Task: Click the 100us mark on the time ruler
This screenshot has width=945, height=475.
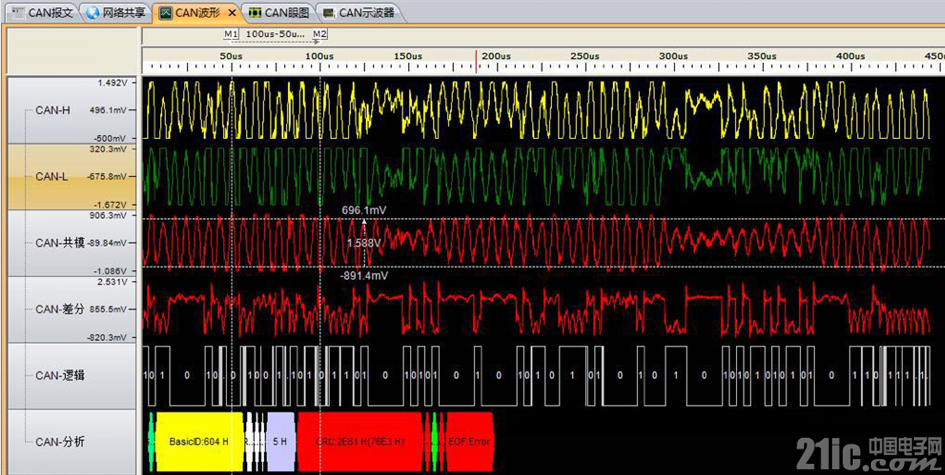Action: (x=319, y=56)
